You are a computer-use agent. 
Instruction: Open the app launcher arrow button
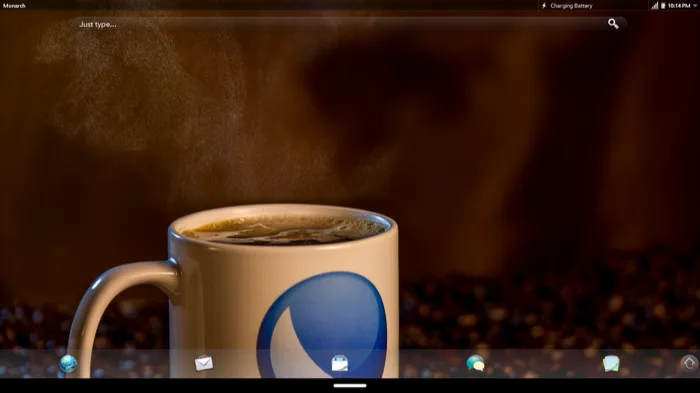tap(689, 363)
